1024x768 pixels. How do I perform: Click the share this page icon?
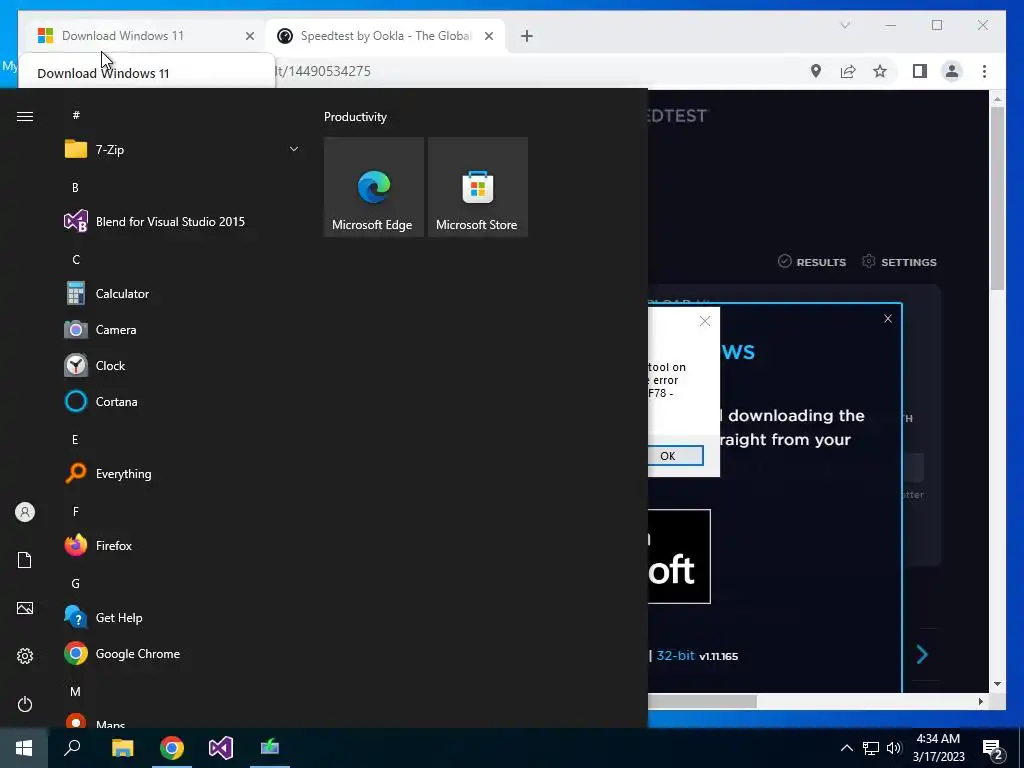(848, 71)
